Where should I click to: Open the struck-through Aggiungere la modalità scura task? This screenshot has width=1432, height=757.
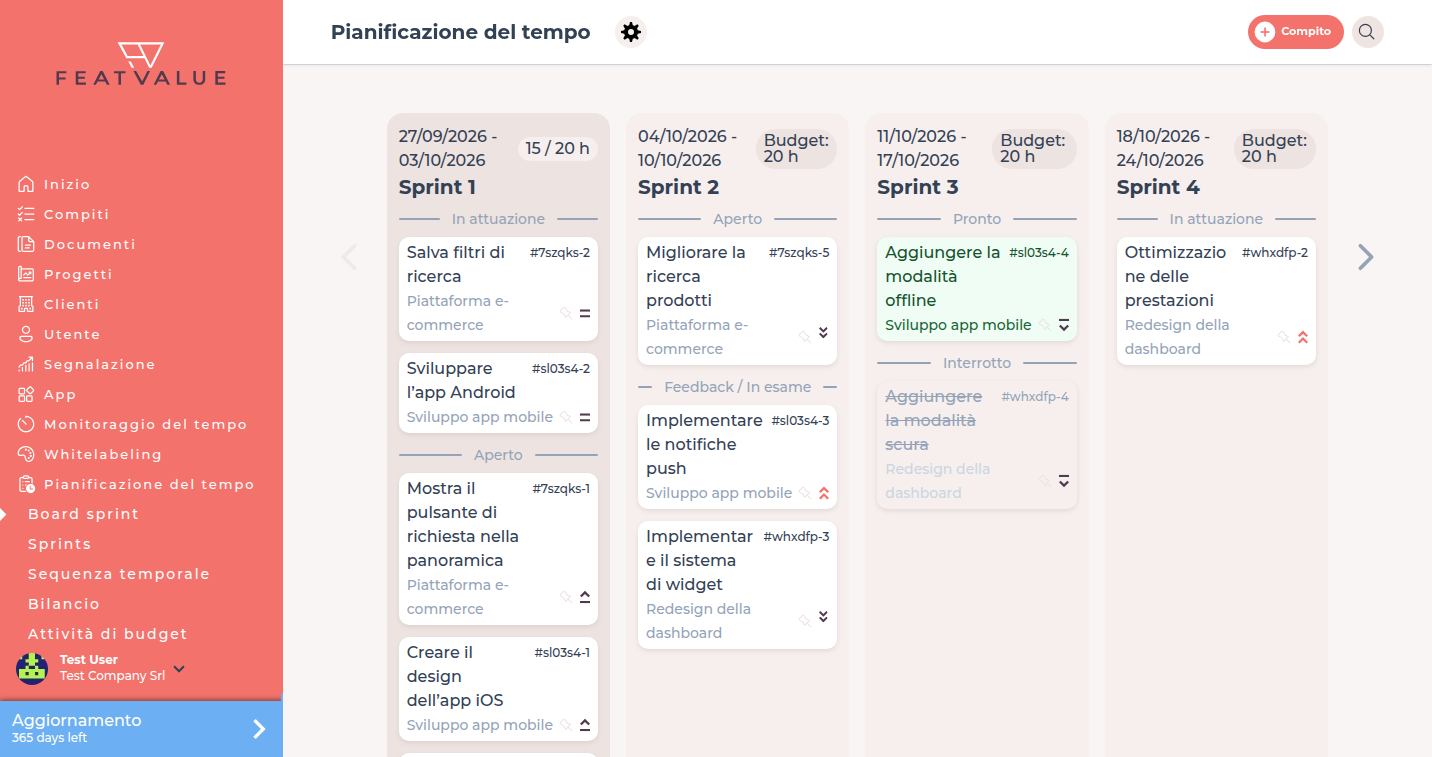977,445
